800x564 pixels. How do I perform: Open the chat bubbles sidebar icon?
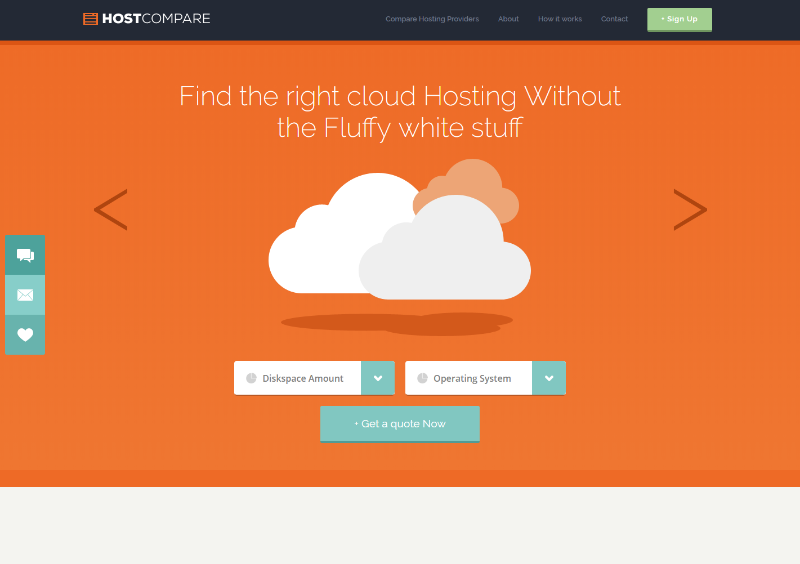click(25, 255)
